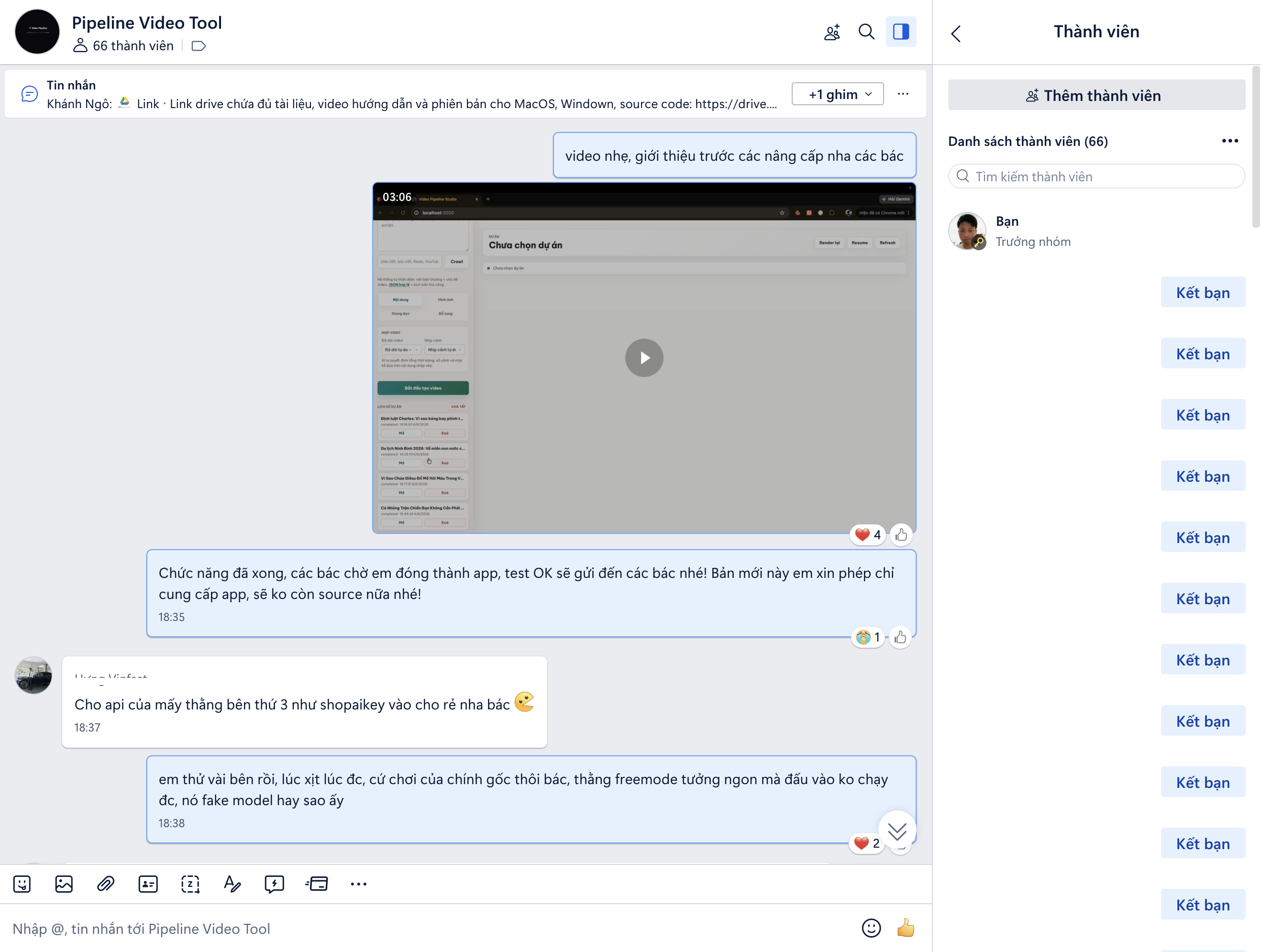The height and width of the screenshot is (952, 1261).
Task: Select message 'Cho api của mấy thằng bên thứ 3'
Action: point(304,702)
